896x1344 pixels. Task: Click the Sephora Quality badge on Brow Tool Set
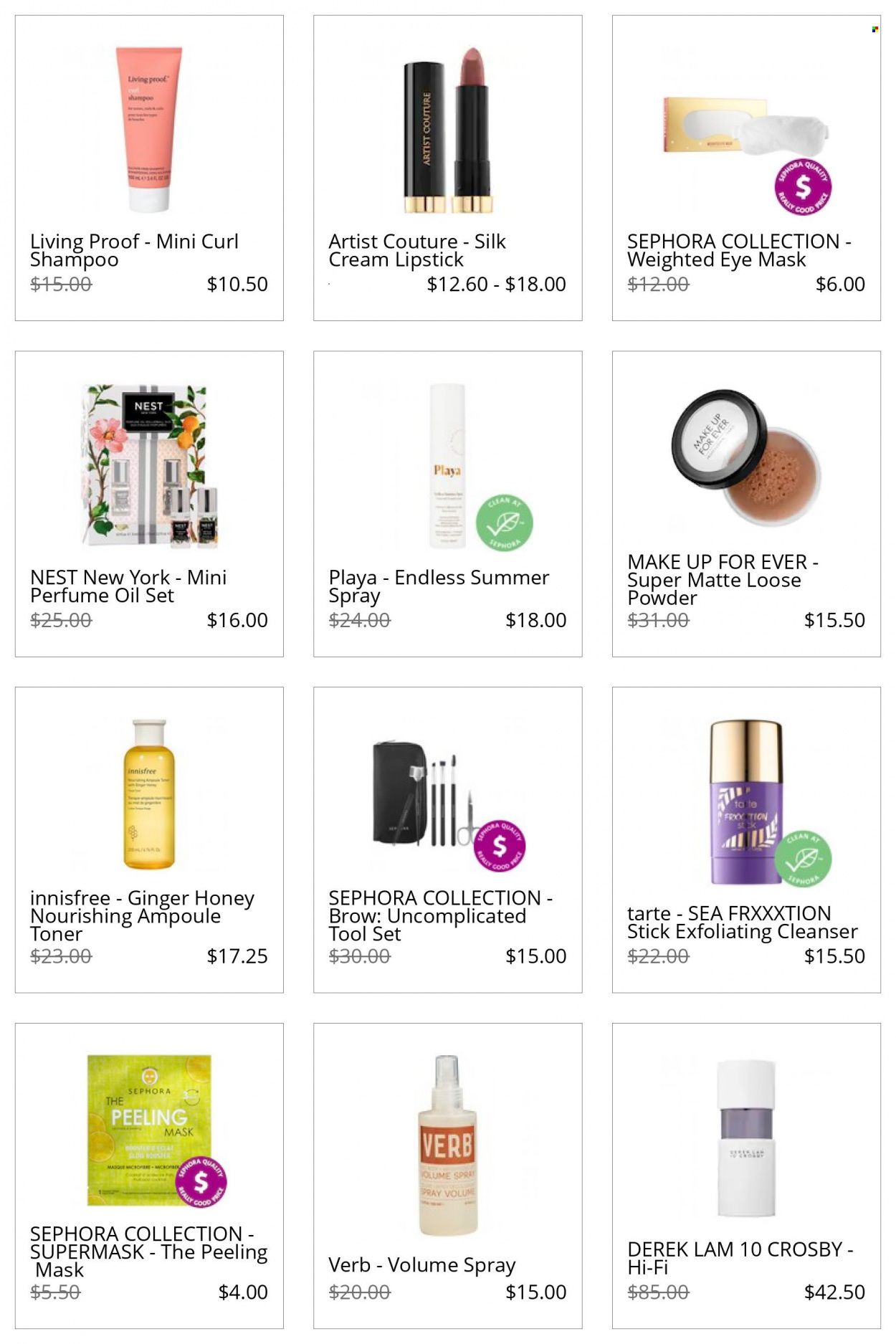point(497,847)
